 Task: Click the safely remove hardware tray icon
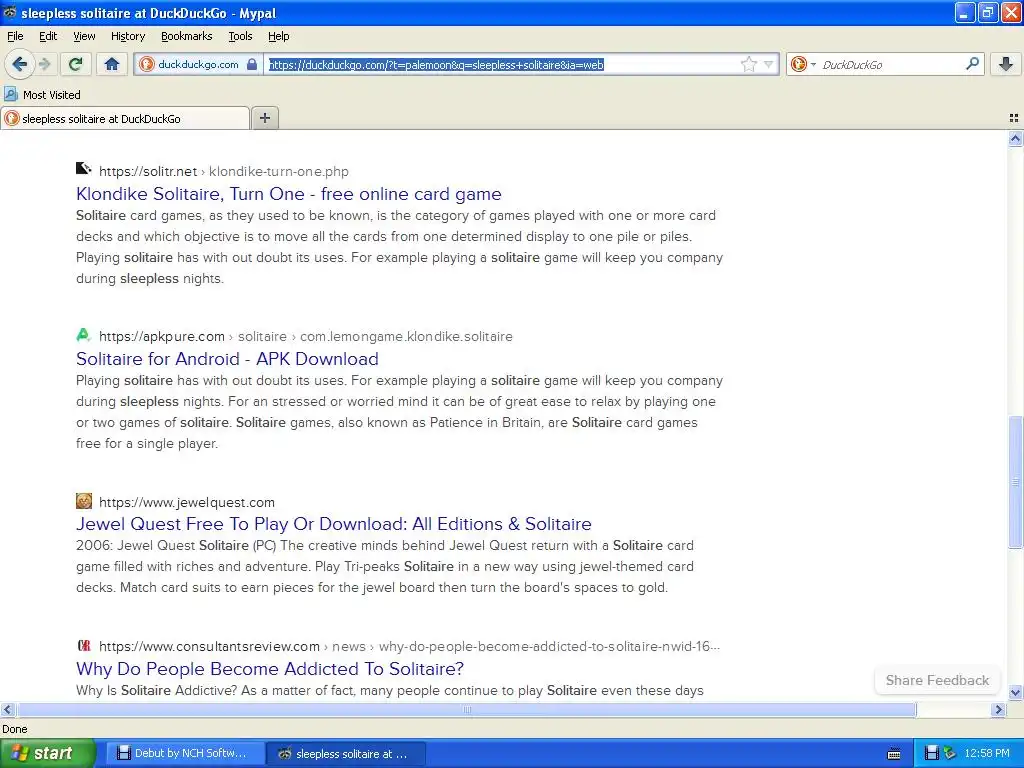click(x=950, y=754)
